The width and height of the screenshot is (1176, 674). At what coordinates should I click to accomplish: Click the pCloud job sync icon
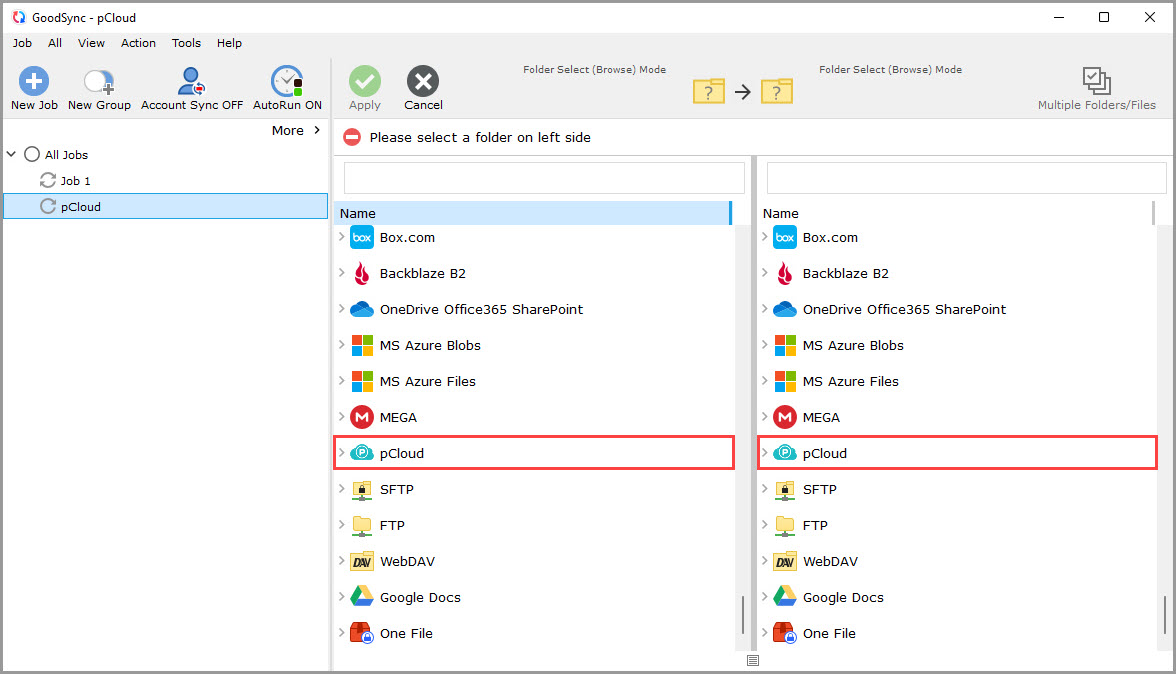point(48,206)
